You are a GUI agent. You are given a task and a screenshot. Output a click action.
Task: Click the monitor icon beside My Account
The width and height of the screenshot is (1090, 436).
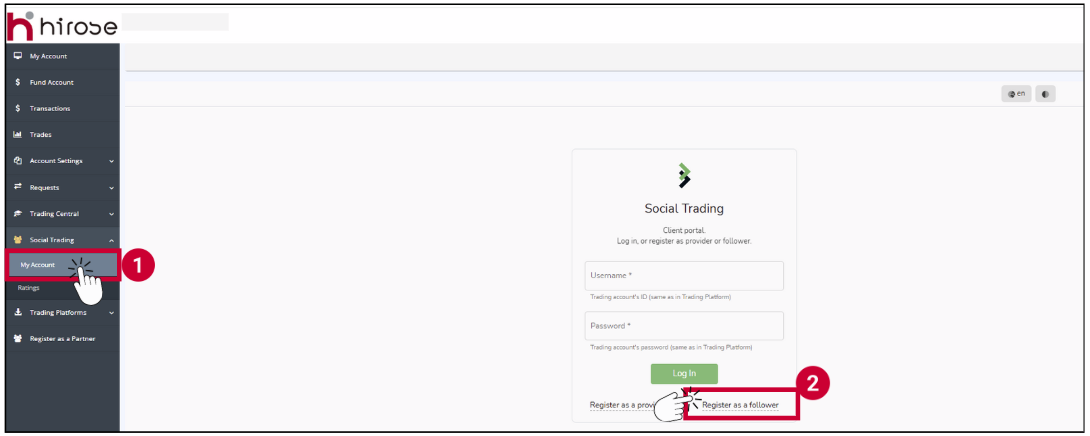pyautogui.click(x=18, y=56)
